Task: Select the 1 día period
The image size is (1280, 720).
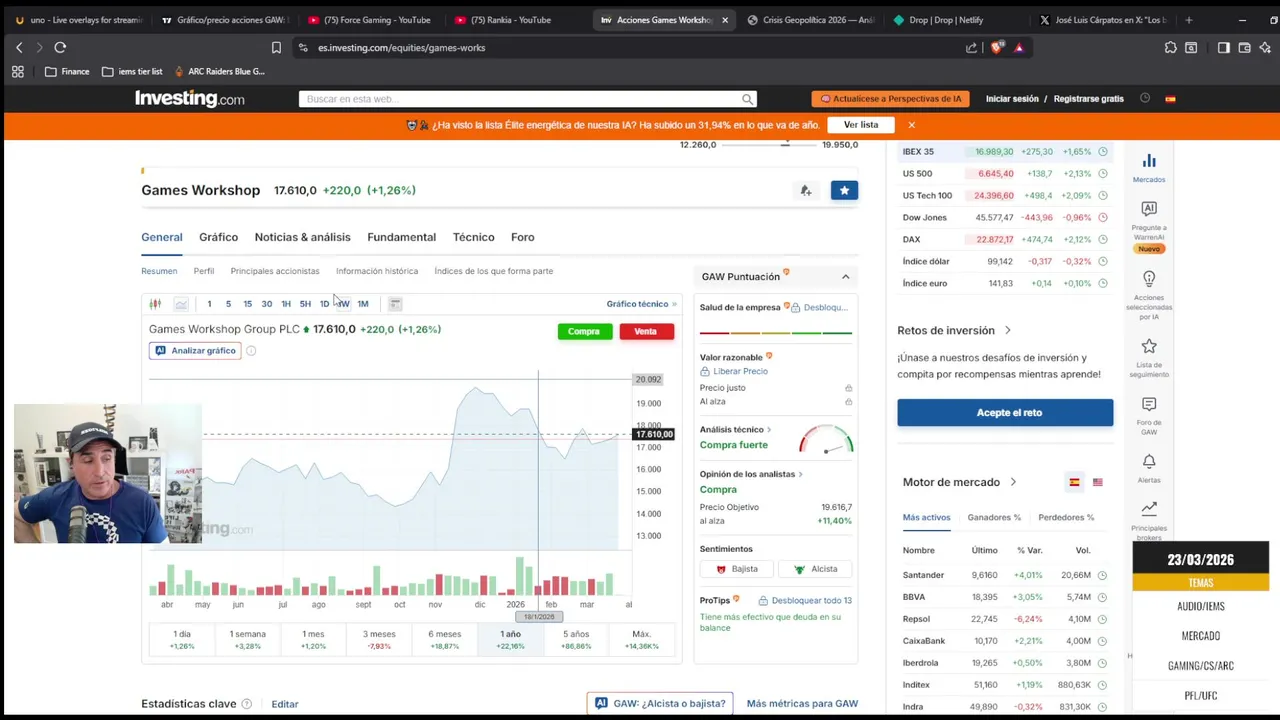Action: 181,639
